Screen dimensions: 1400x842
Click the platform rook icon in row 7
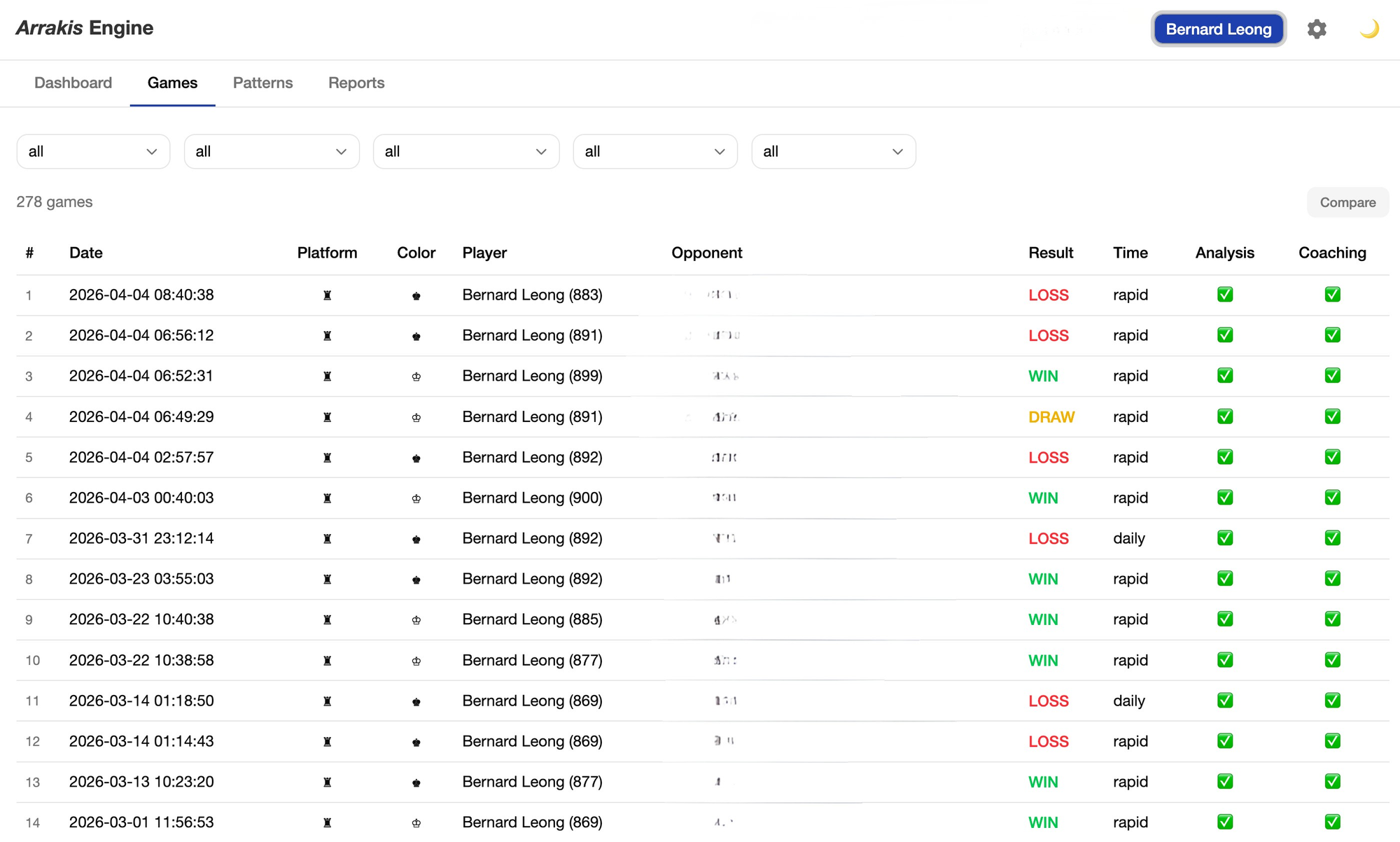tap(327, 539)
